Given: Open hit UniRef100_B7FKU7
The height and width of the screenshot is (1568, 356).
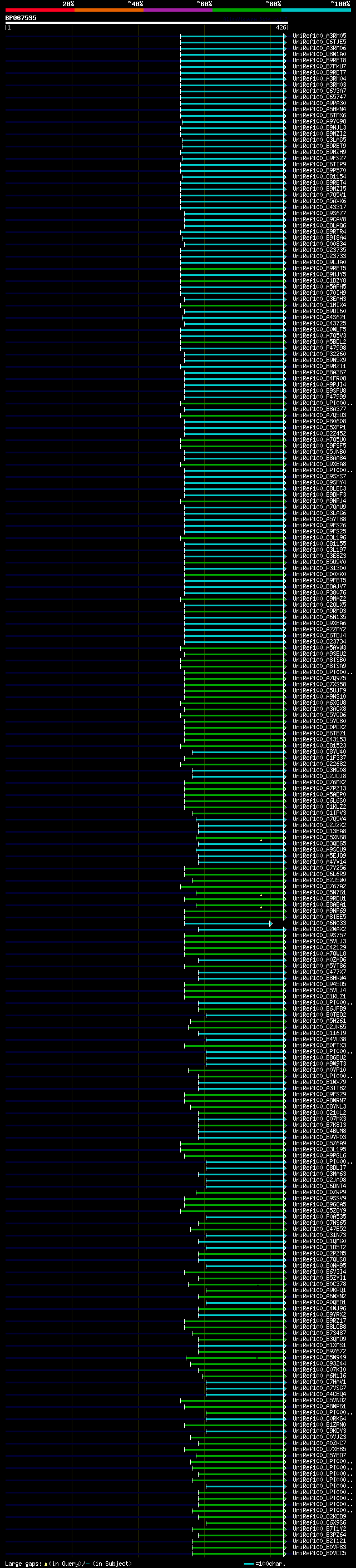Looking at the screenshot, I should [319, 66].
